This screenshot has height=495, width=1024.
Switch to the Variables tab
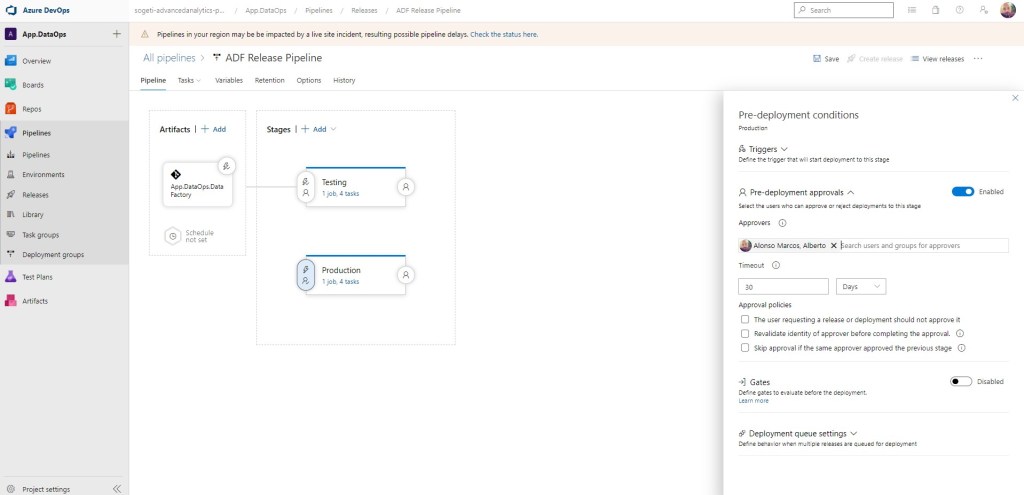[x=229, y=80]
